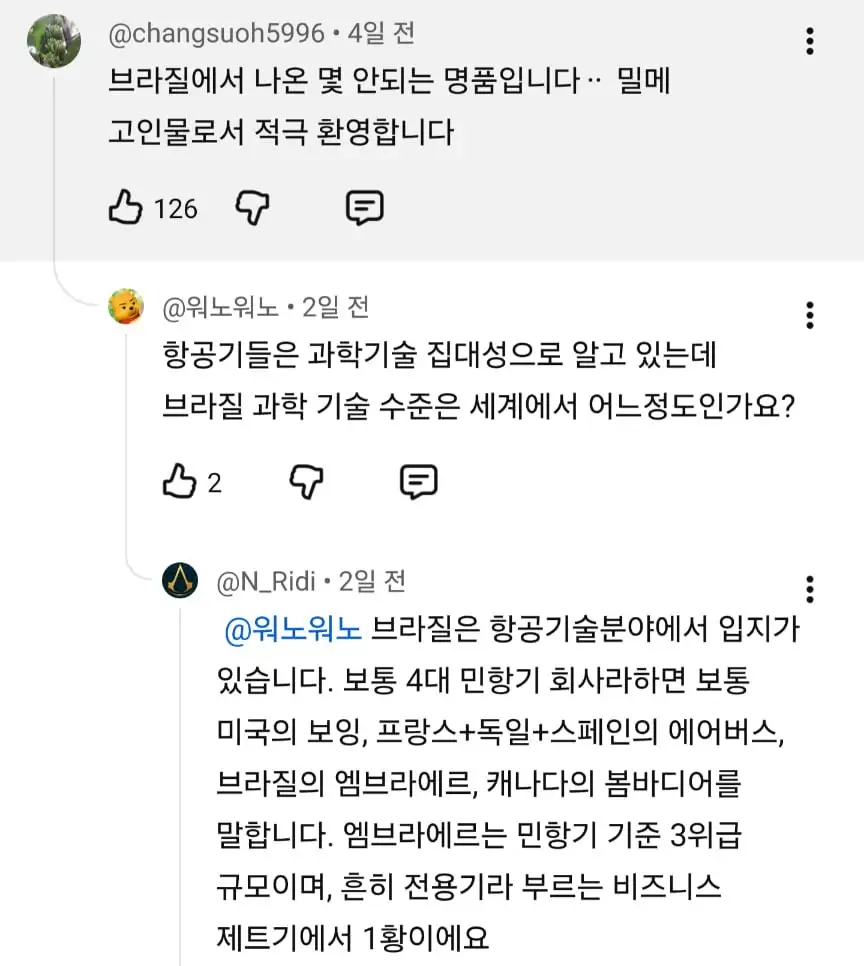Like the comment by @changsuoh5996

coord(125,208)
